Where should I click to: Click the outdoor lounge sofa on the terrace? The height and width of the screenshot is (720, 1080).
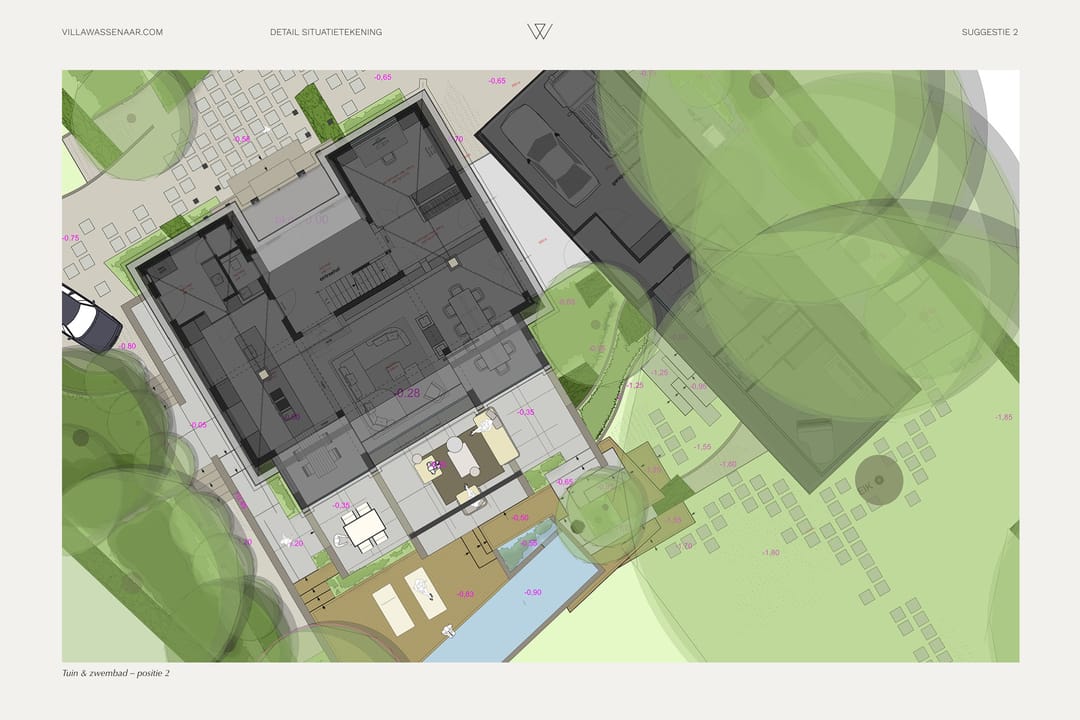pyautogui.click(x=495, y=438)
